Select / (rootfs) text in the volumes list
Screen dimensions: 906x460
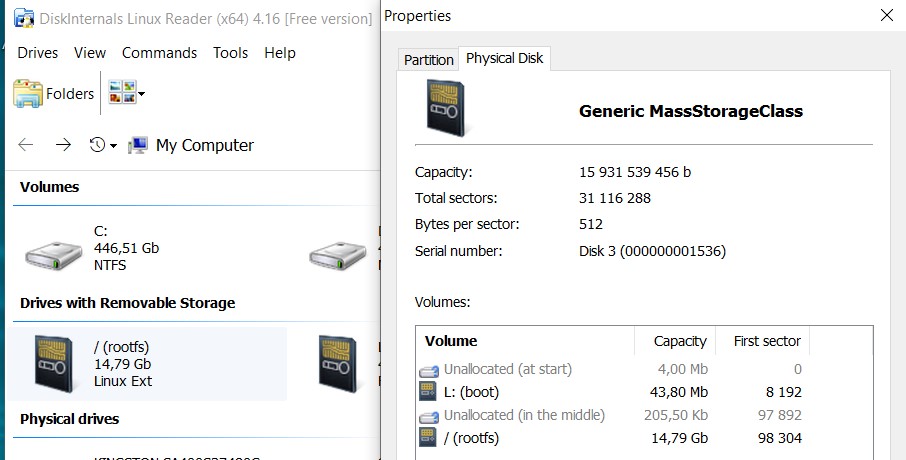(471, 438)
